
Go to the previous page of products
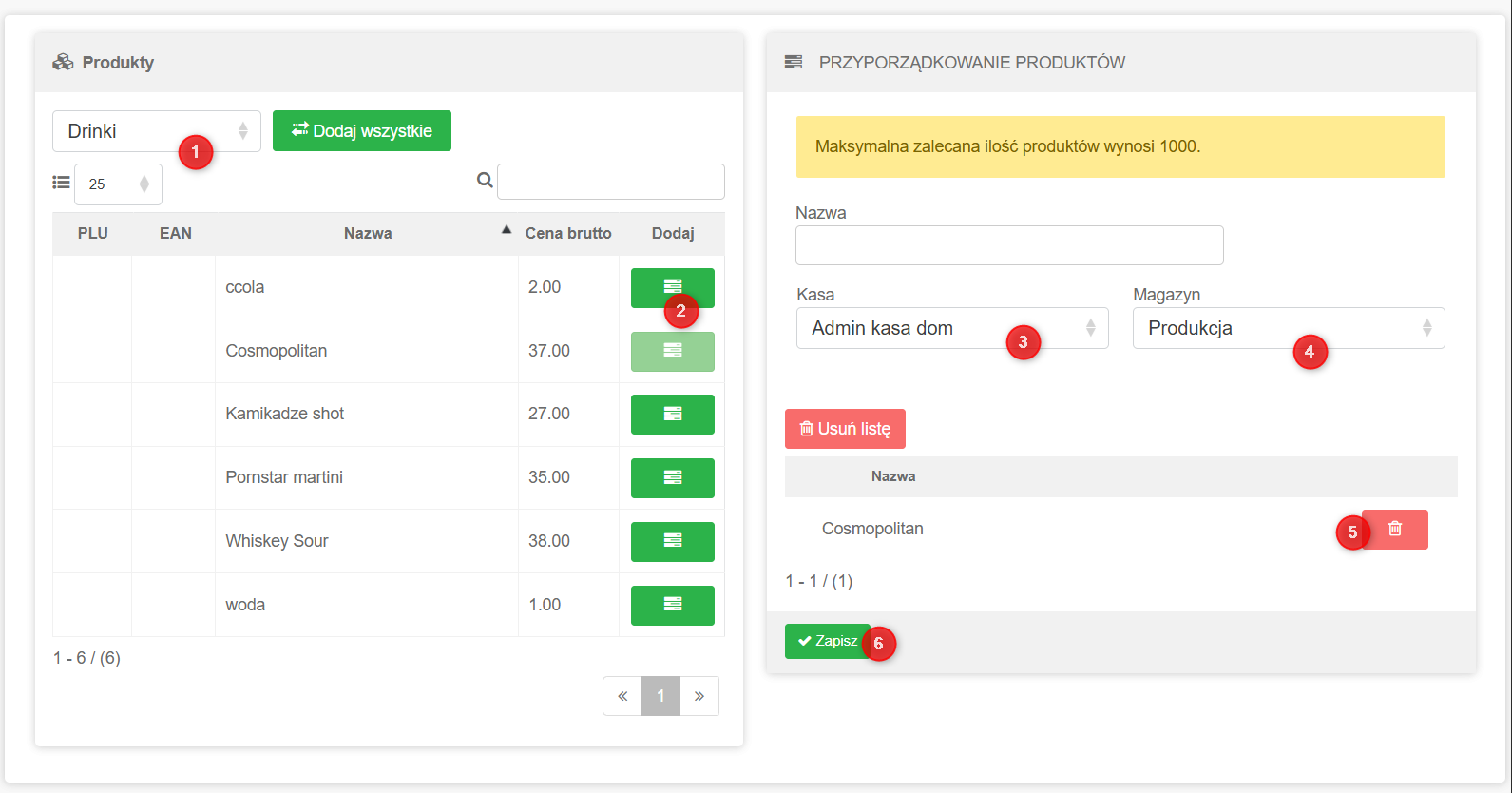click(x=622, y=696)
